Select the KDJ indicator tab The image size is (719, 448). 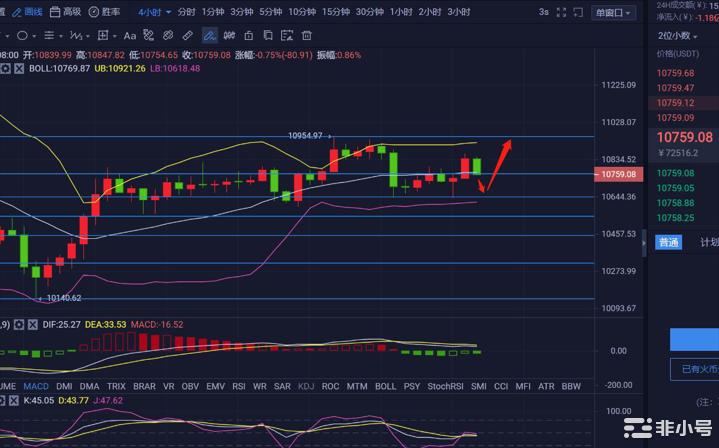coord(306,387)
